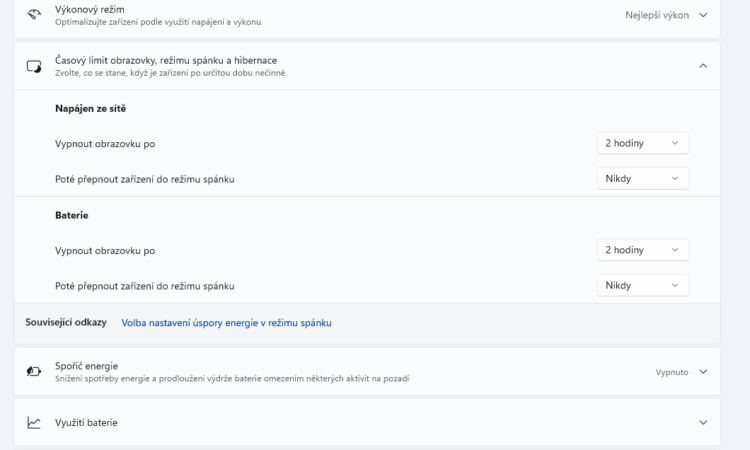
Task: Click the Využití baterie chart icon
Action: pos(34,423)
